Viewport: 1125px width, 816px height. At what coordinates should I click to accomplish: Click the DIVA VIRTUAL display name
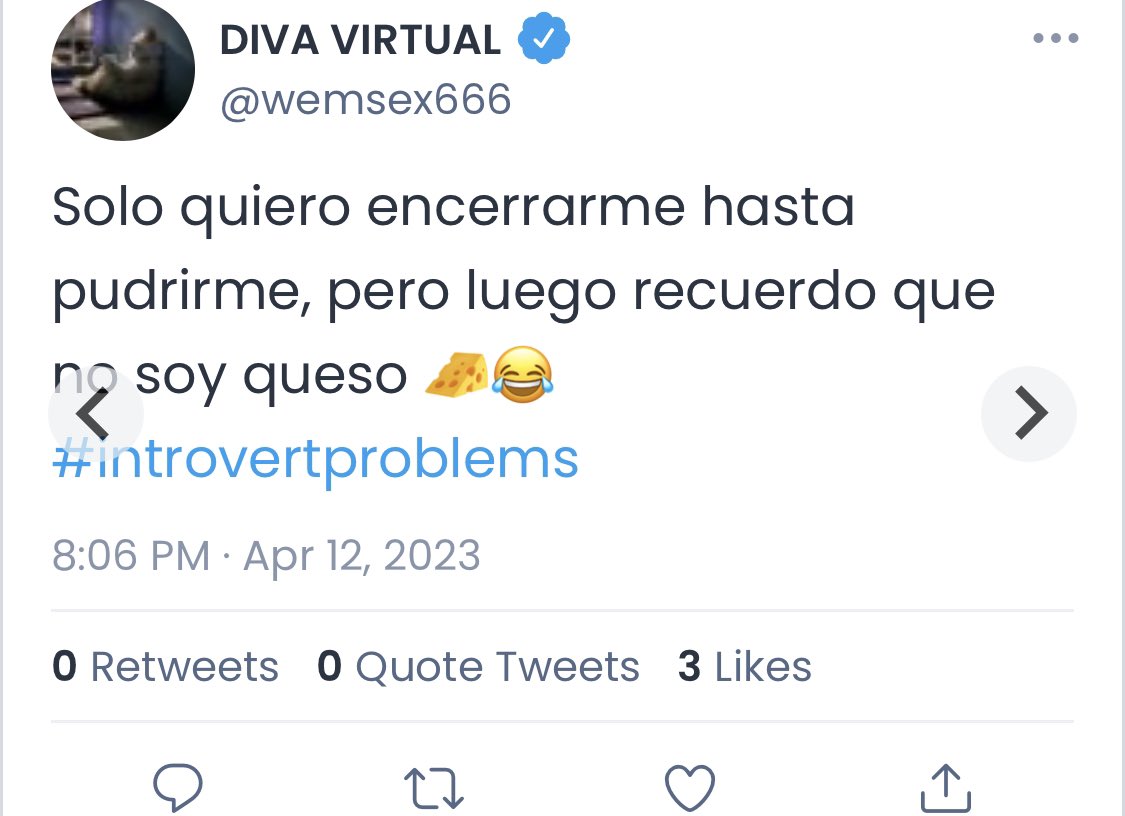tap(360, 39)
